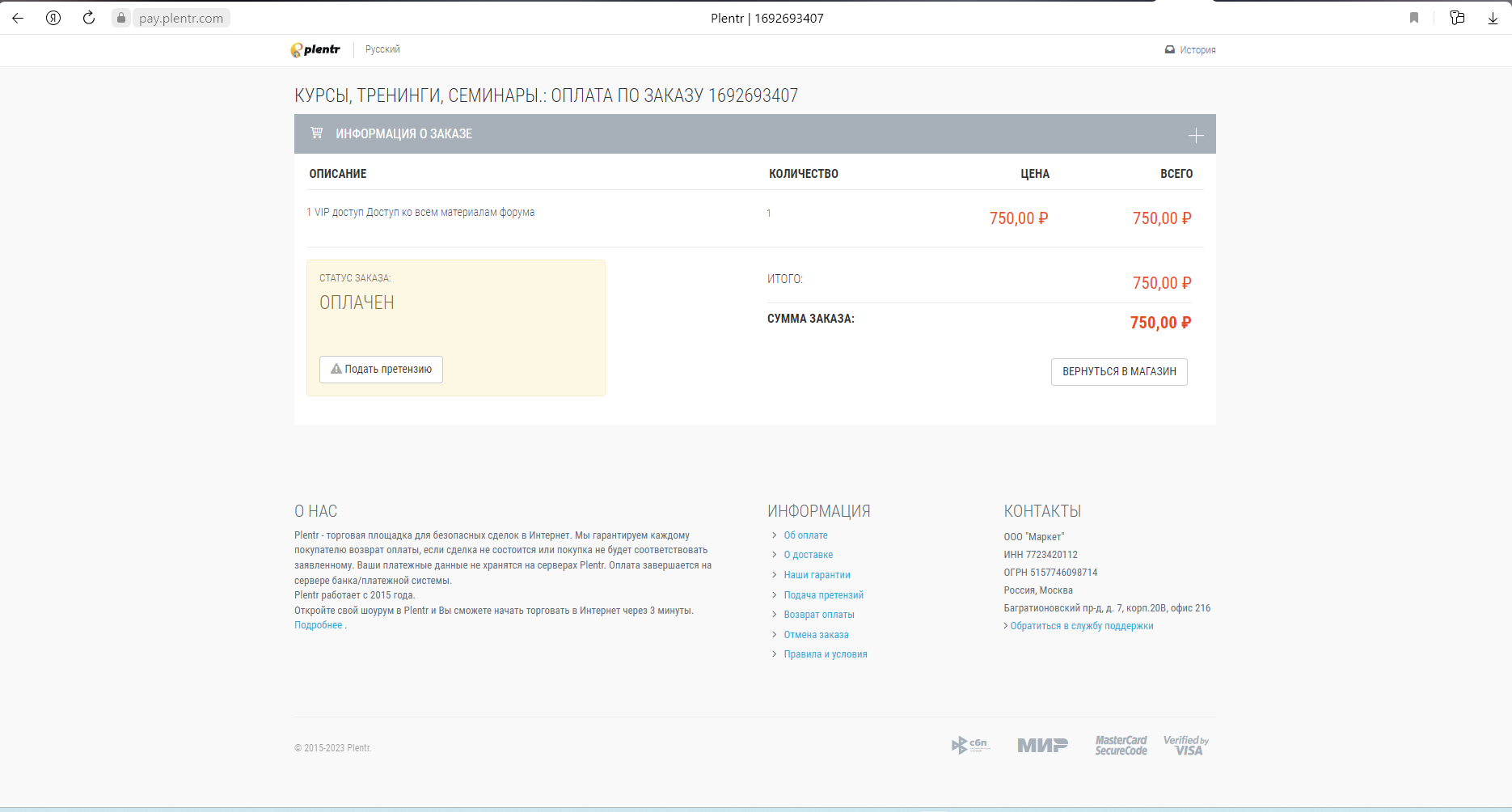Click the Вернуться в магазин button
The image size is (1512, 812).
pos(1119,372)
